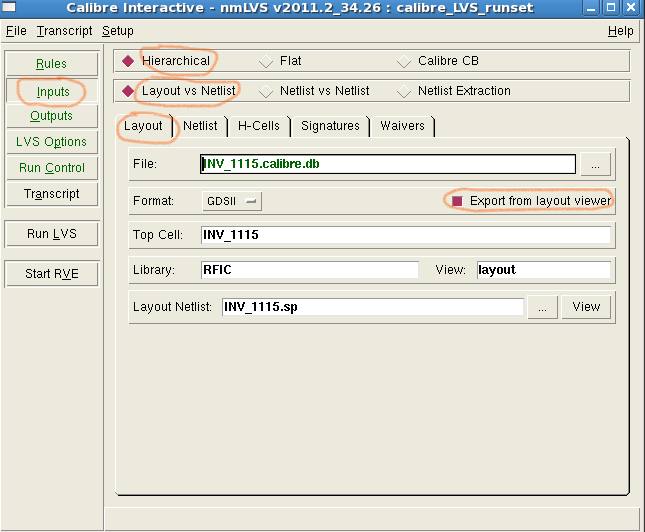The height and width of the screenshot is (532, 645).
Task: Choose Netlist Extraction mode
Action: pyautogui.click(x=404, y=91)
